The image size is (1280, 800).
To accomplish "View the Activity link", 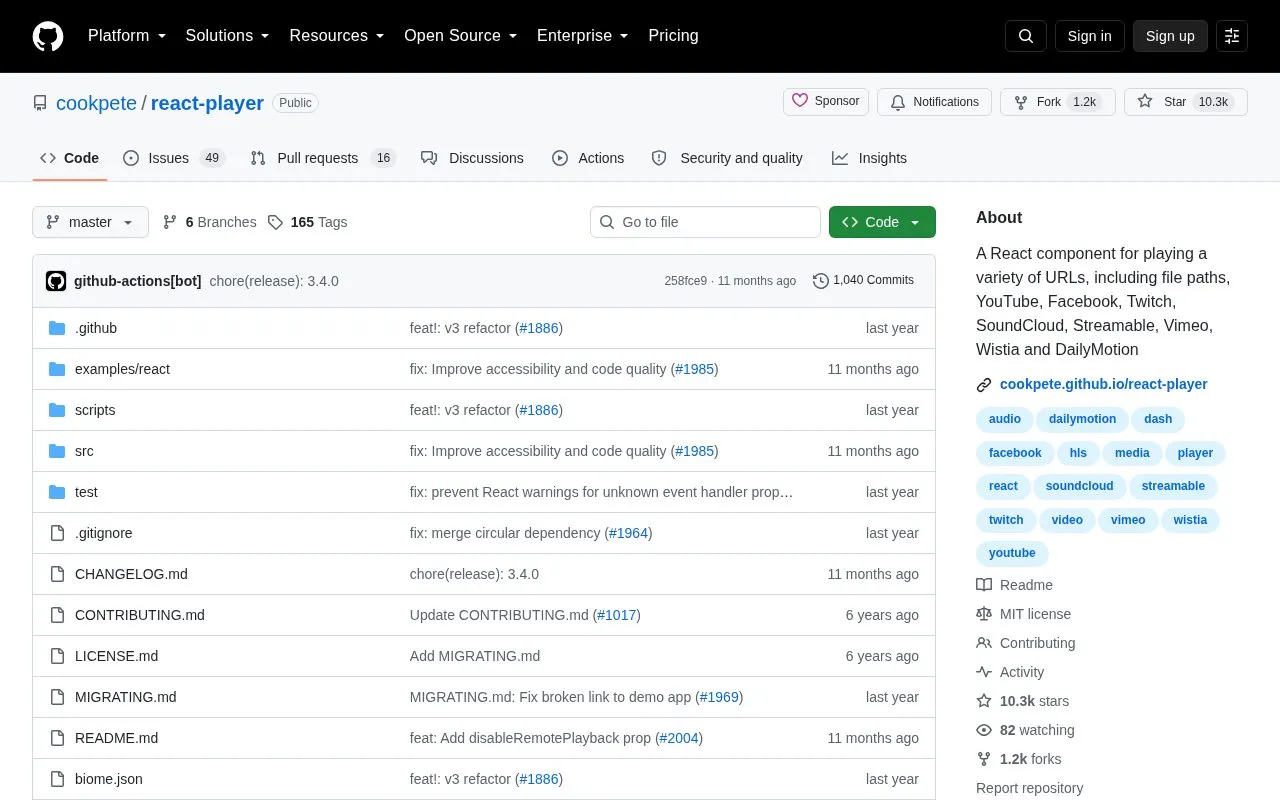I will click(x=1010, y=672).
